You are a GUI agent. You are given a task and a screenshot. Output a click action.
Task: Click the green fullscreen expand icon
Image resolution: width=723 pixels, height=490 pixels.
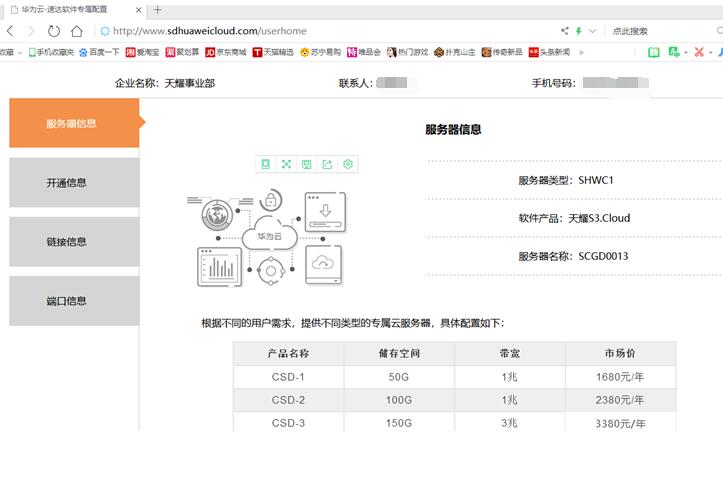(x=286, y=164)
